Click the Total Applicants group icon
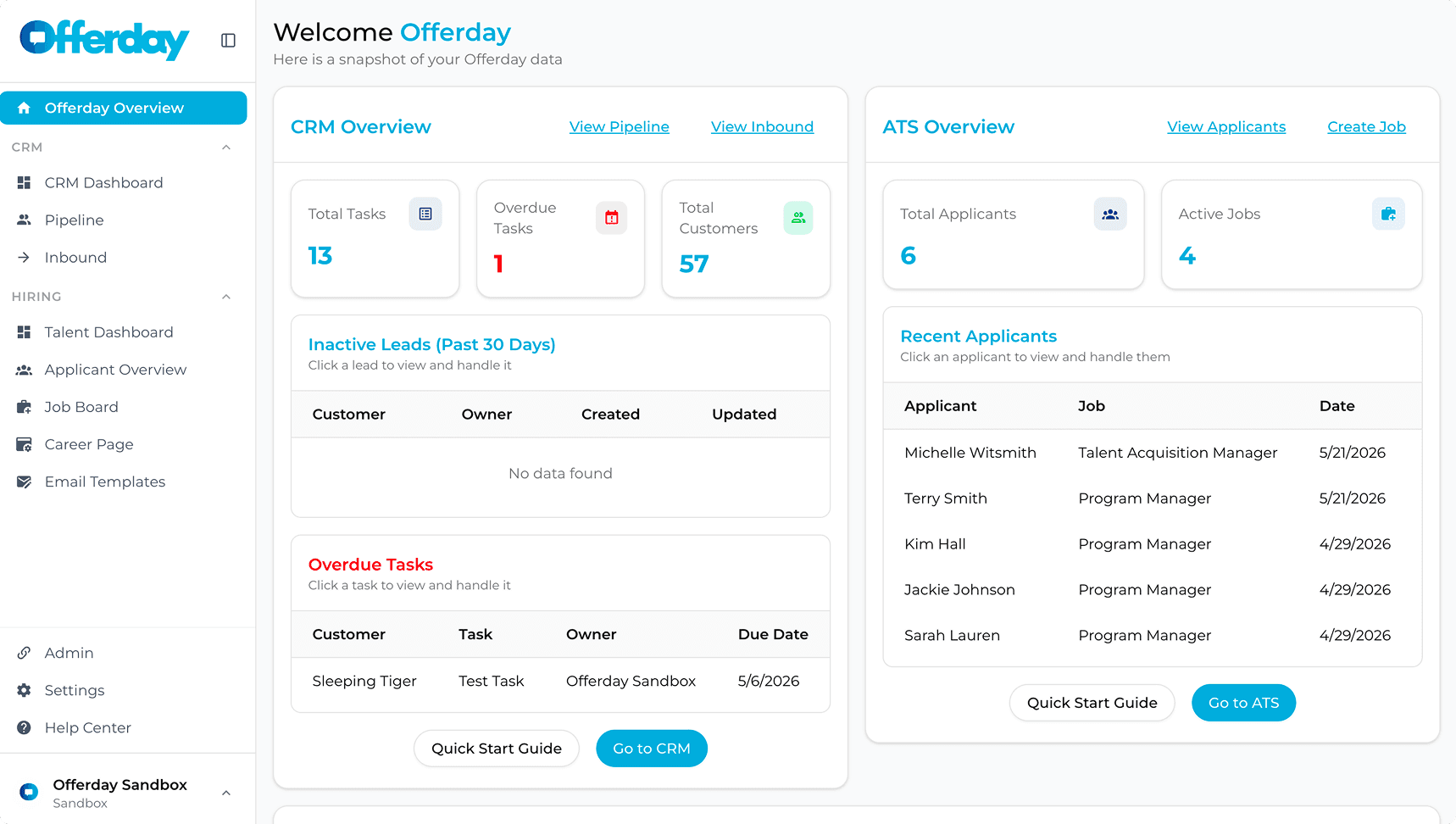Viewport: 1456px width, 824px height. (1110, 214)
